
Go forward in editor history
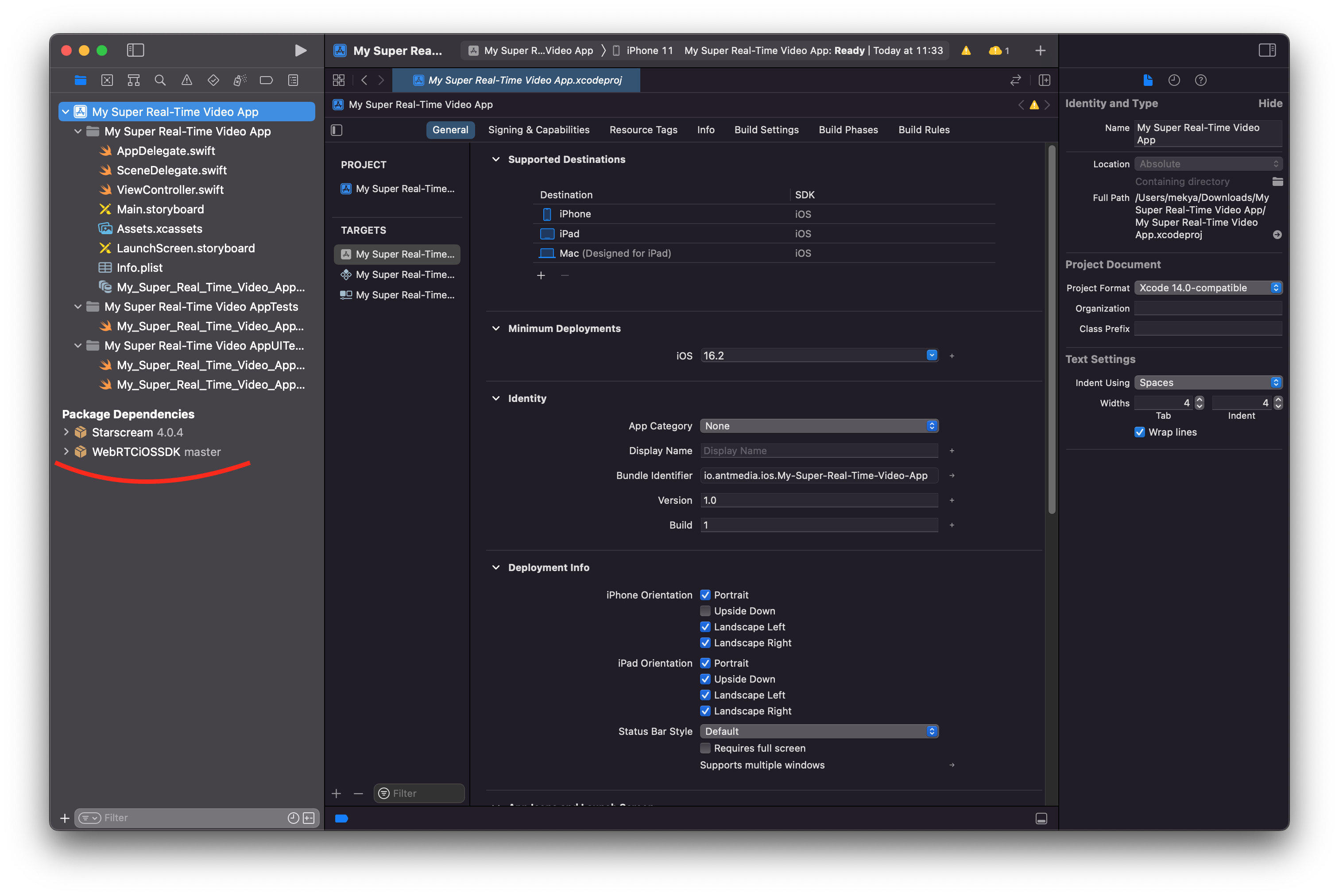(381, 80)
